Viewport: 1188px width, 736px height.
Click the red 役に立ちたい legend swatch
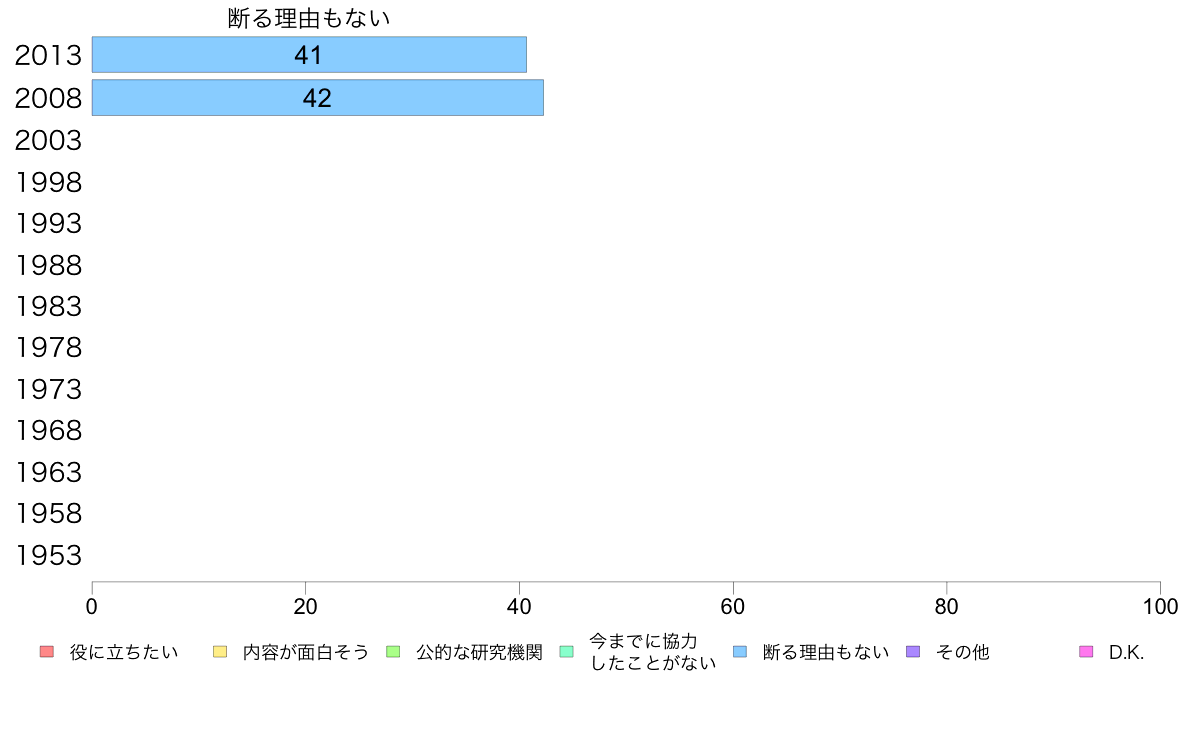point(47,652)
